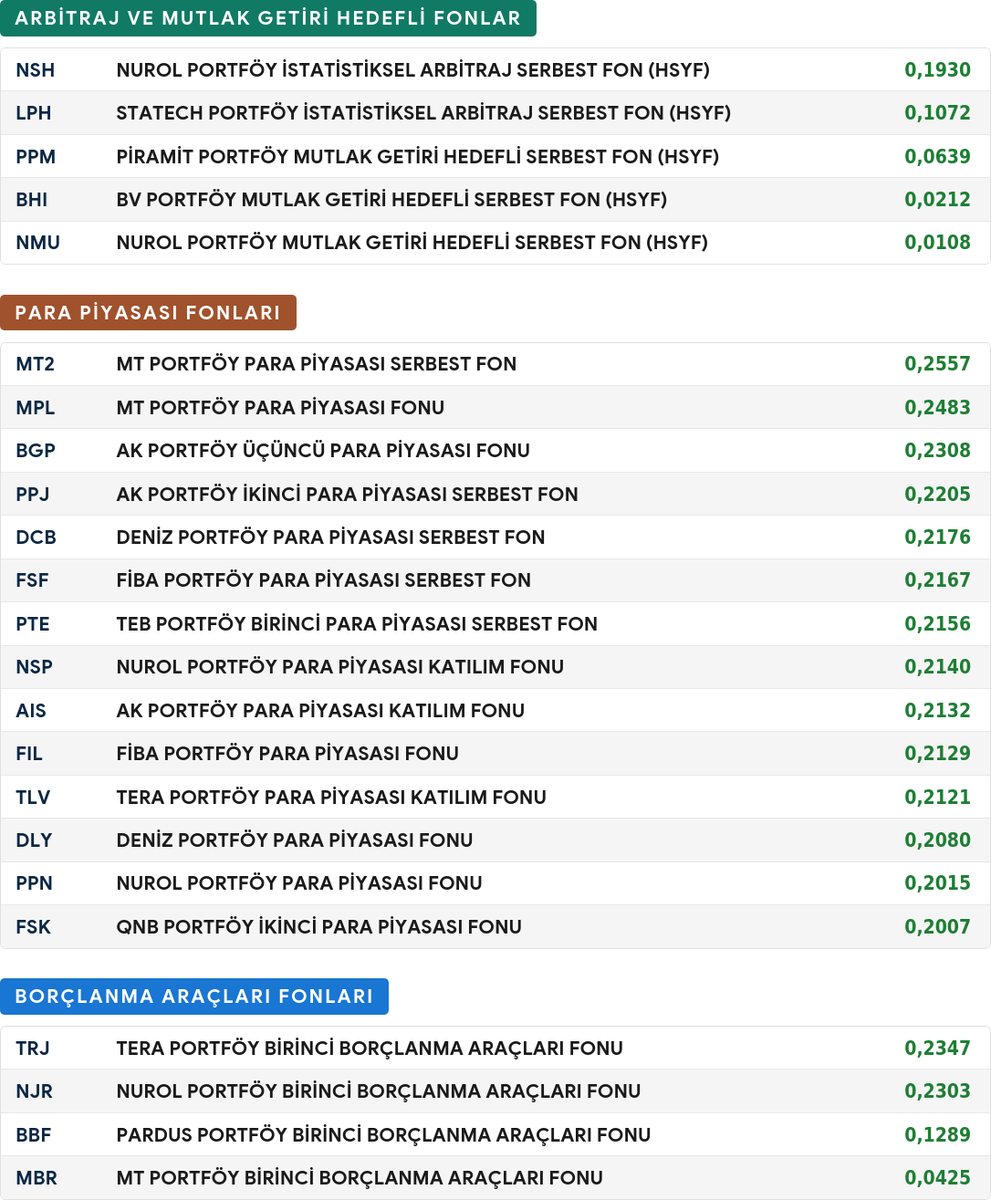This screenshot has height=1200, width=991.
Task: Click fund code PPN
Action: (34, 884)
